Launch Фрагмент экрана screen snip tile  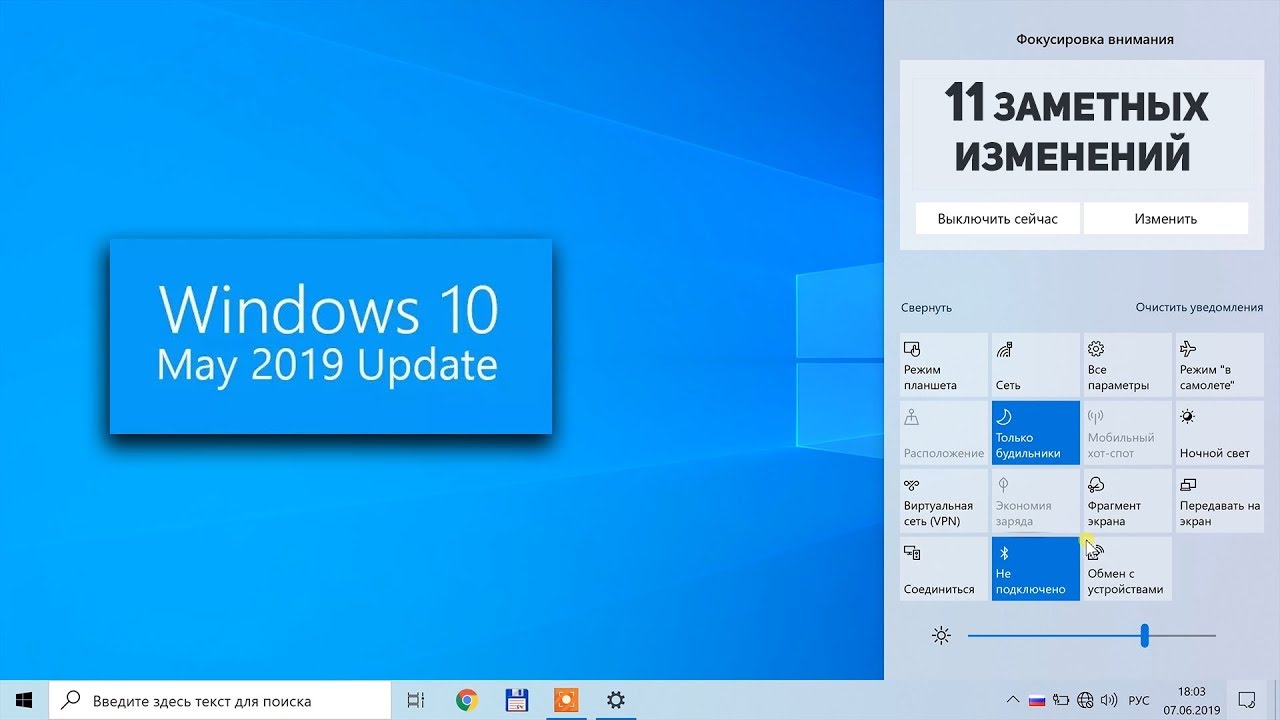click(1127, 501)
